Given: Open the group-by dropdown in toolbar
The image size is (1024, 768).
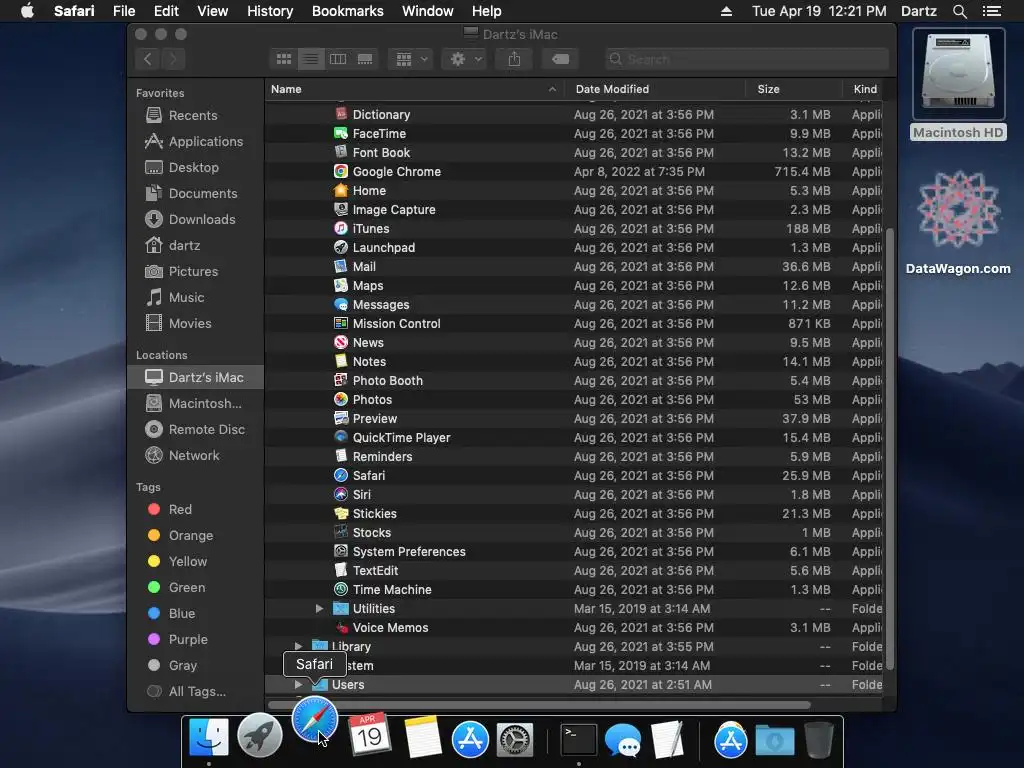Looking at the screenshot, I should tap(411, 59).
